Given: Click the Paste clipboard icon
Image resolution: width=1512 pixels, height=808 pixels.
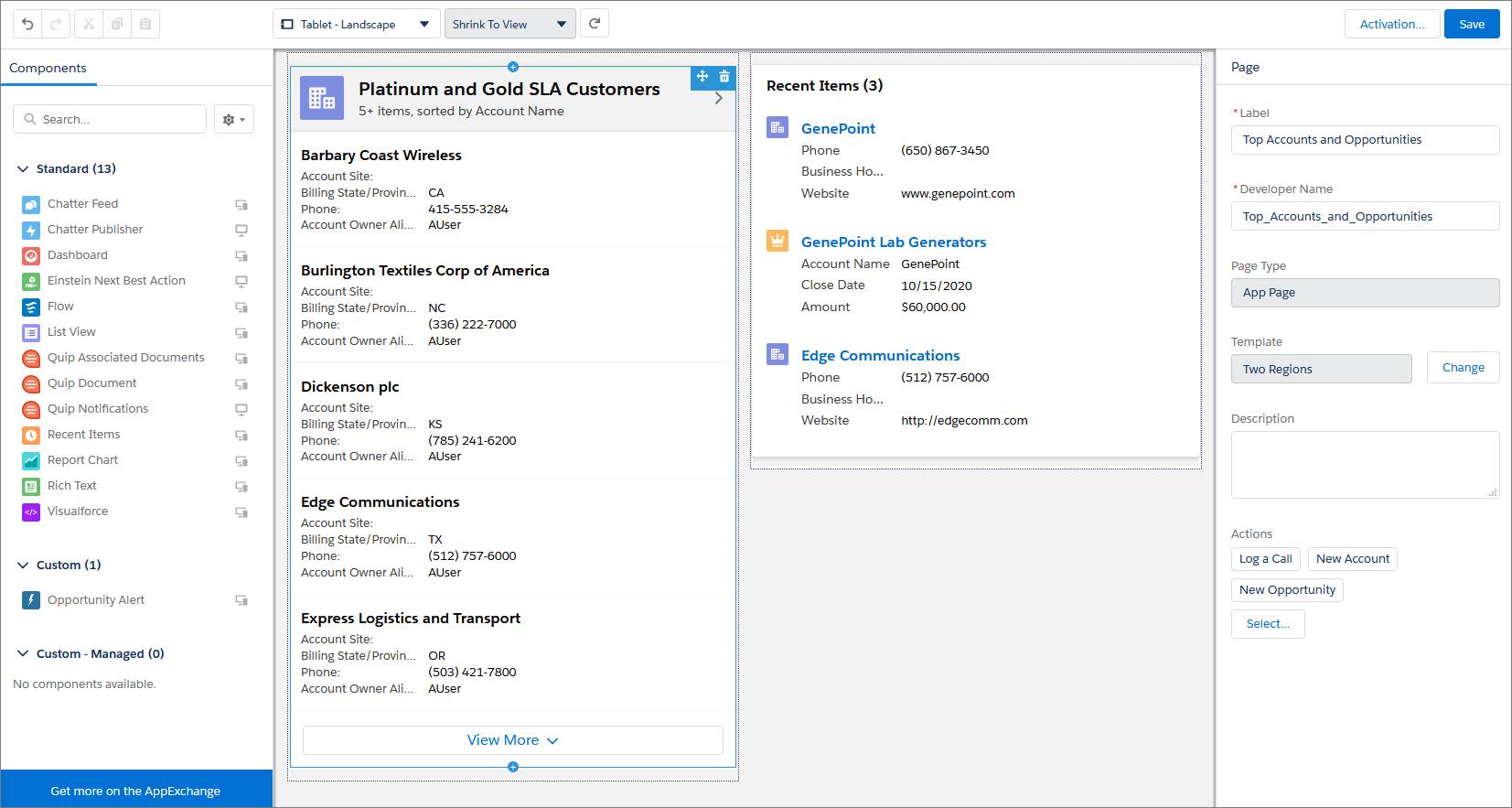Looking at the screenshot, I should [145, 24].
